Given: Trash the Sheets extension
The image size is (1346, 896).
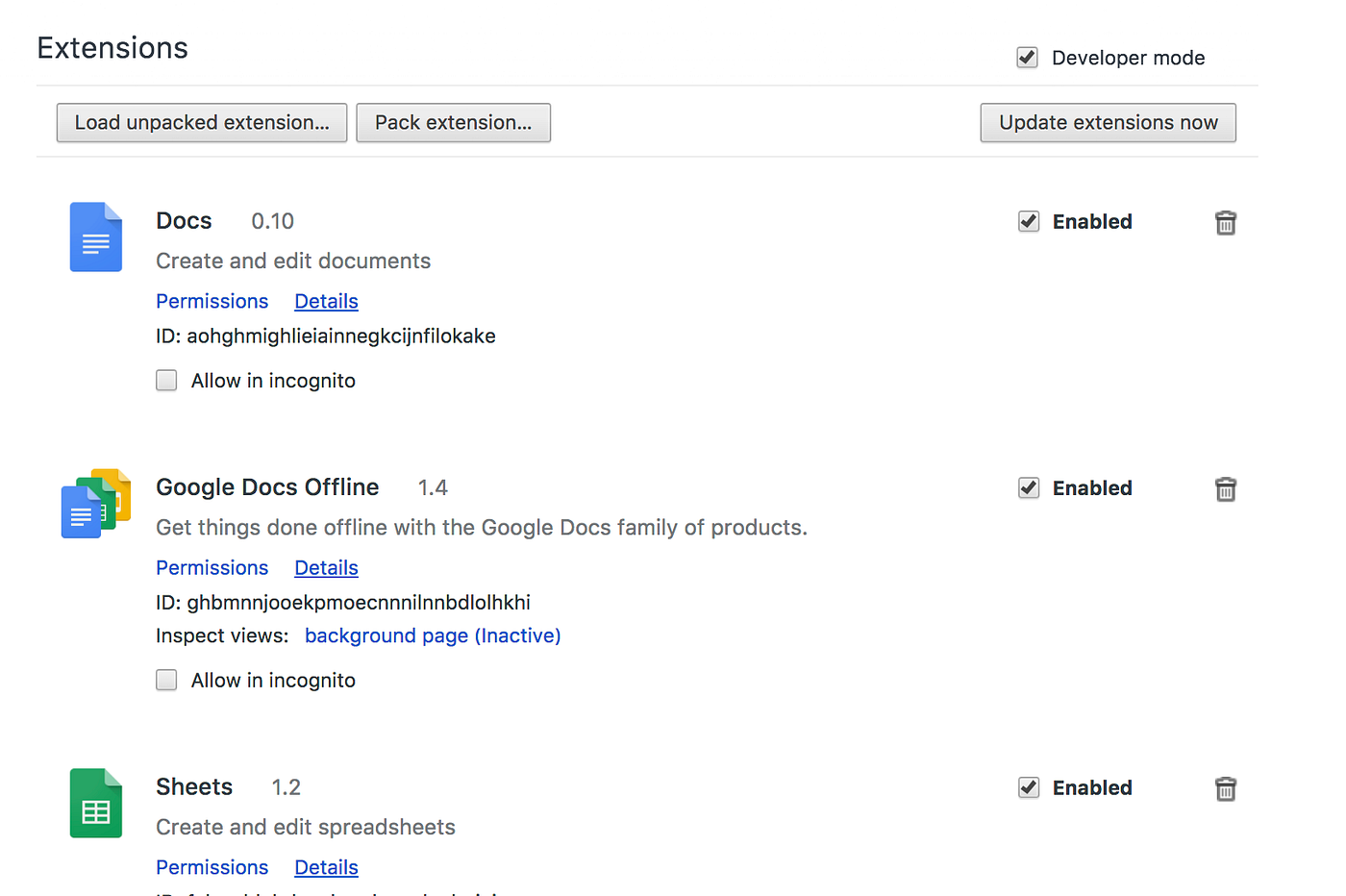Looking at the screenshot, I should pos(1225,788).
